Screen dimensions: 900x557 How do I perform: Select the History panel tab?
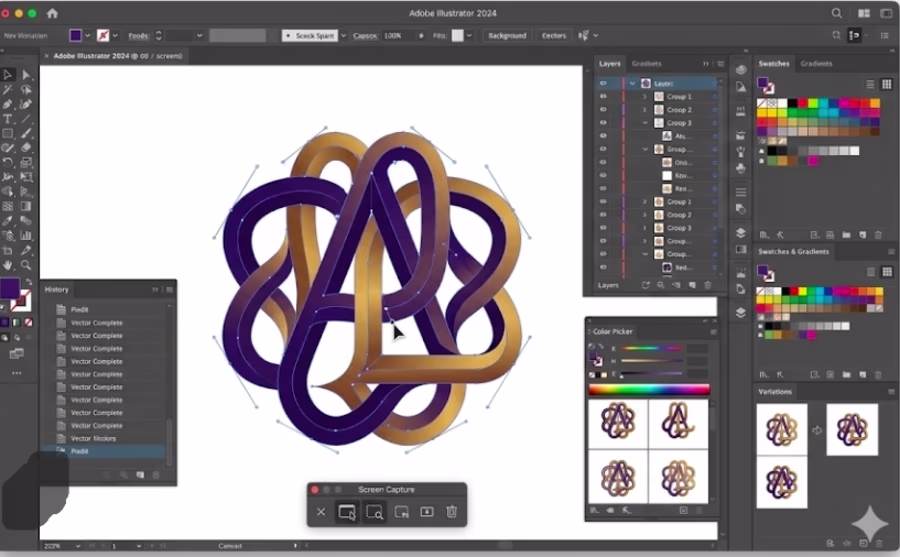pyautogui.click(x=56, y=289)
